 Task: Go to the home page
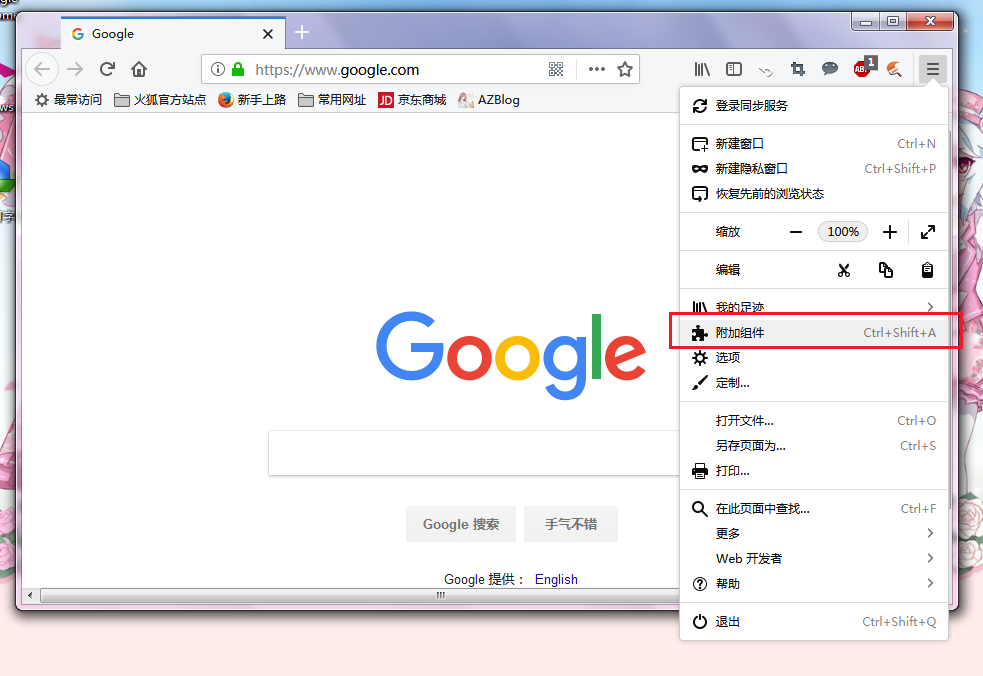click(x=139, y=69)
